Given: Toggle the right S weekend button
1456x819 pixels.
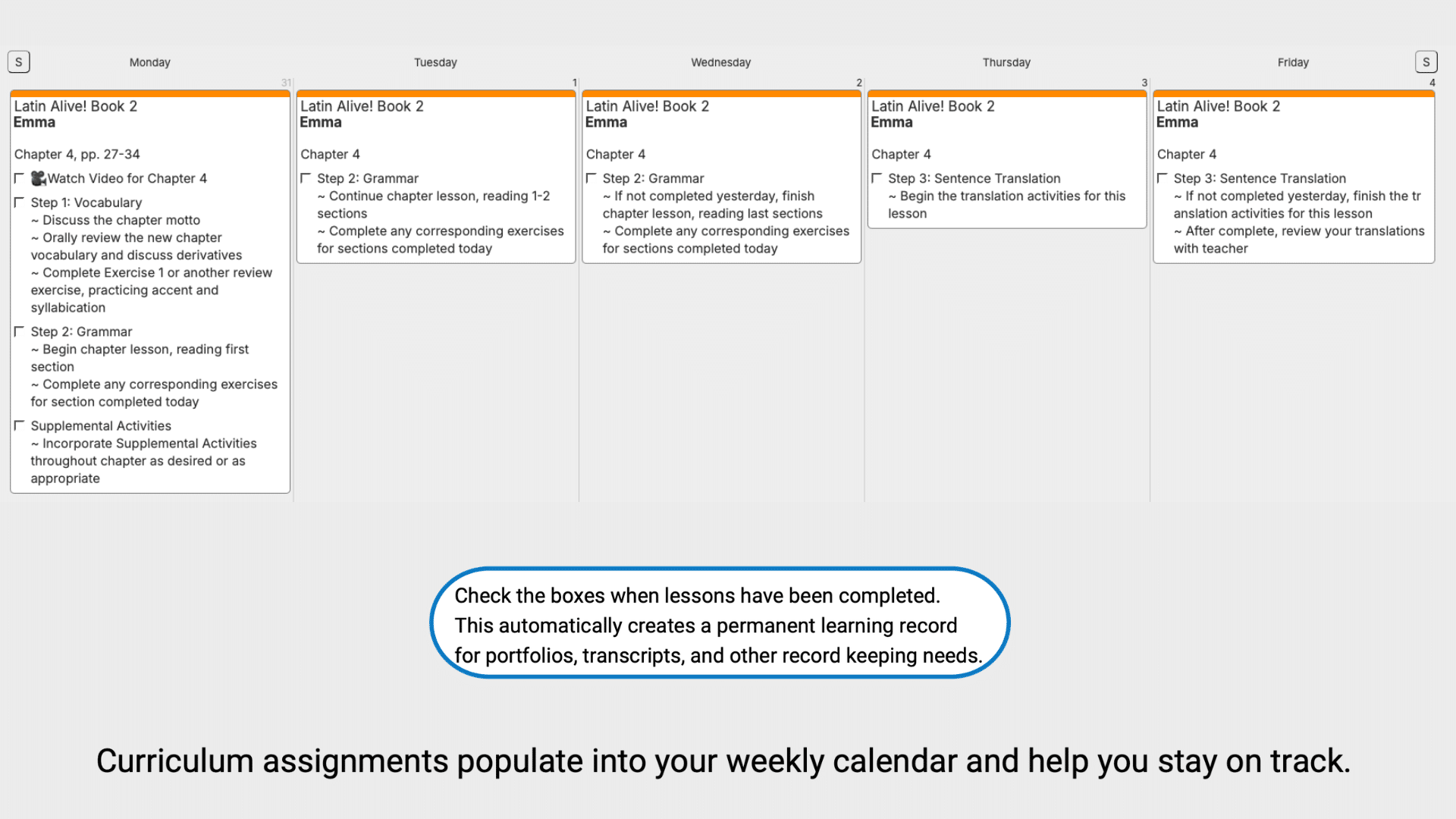Looking at the screenshot, I should (x=1426, y=62).
